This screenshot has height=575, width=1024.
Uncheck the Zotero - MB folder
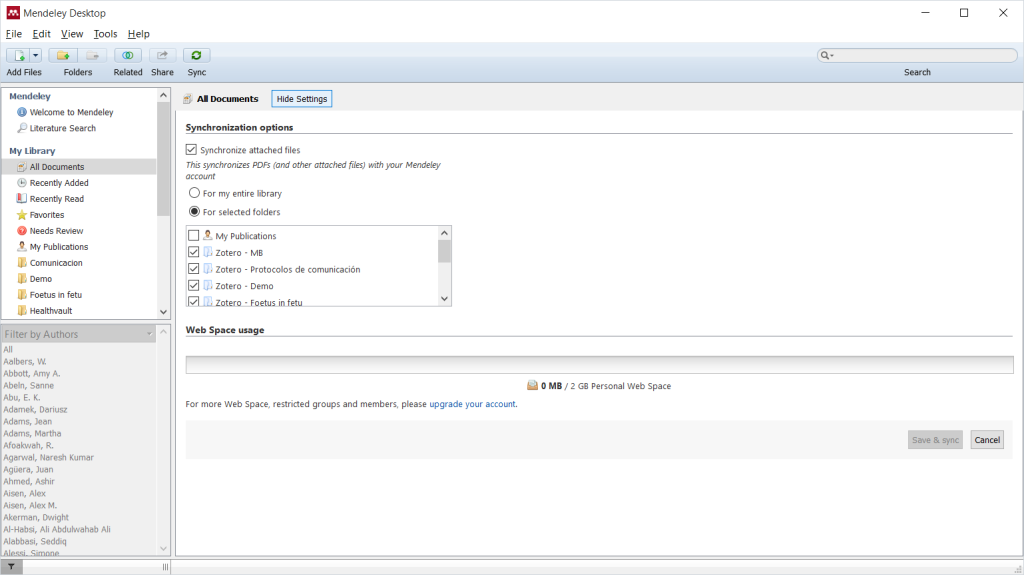click(193, 252)
